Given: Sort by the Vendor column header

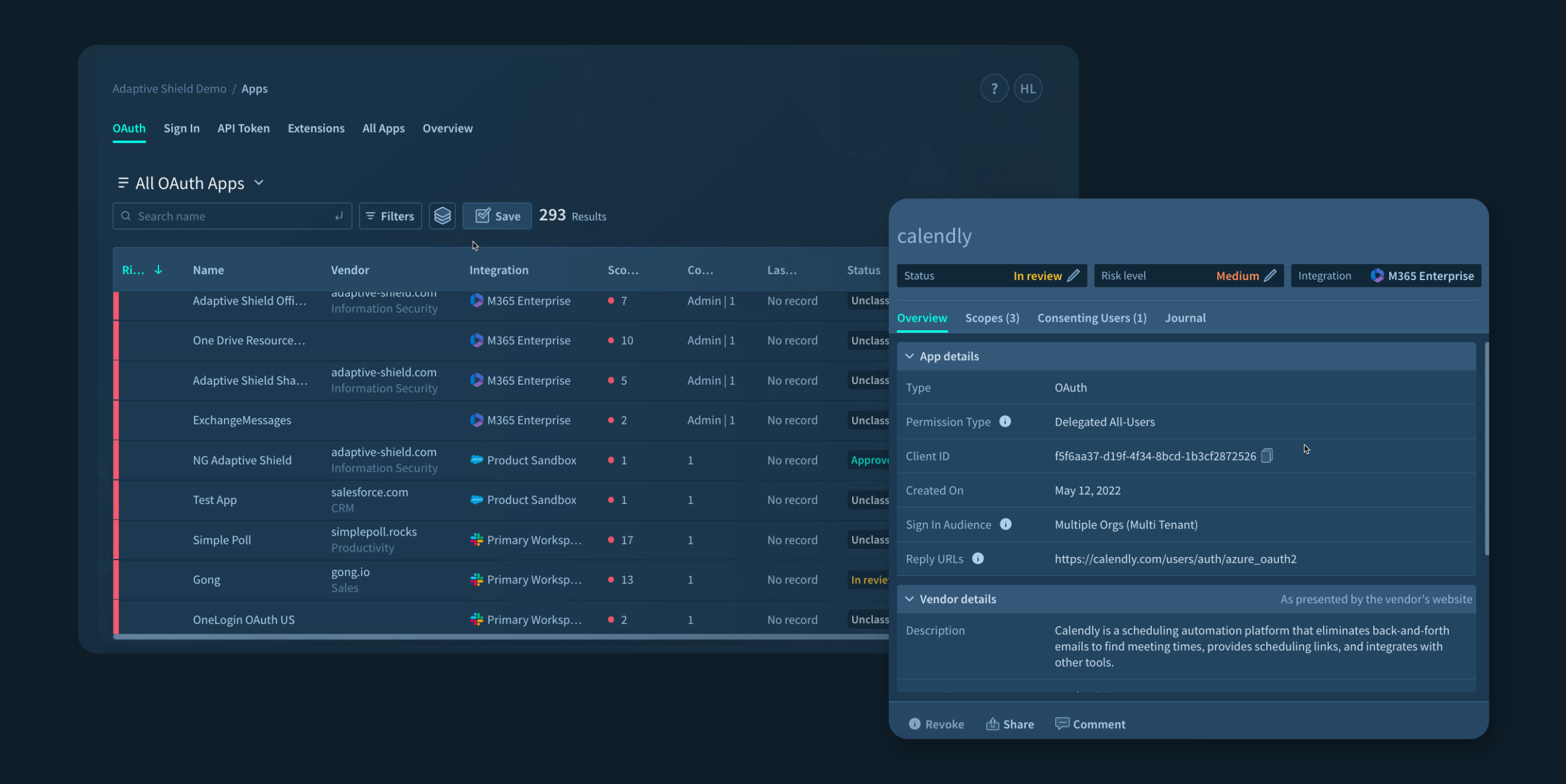Looking at the screenshot, I should click(x=350, y=270).
